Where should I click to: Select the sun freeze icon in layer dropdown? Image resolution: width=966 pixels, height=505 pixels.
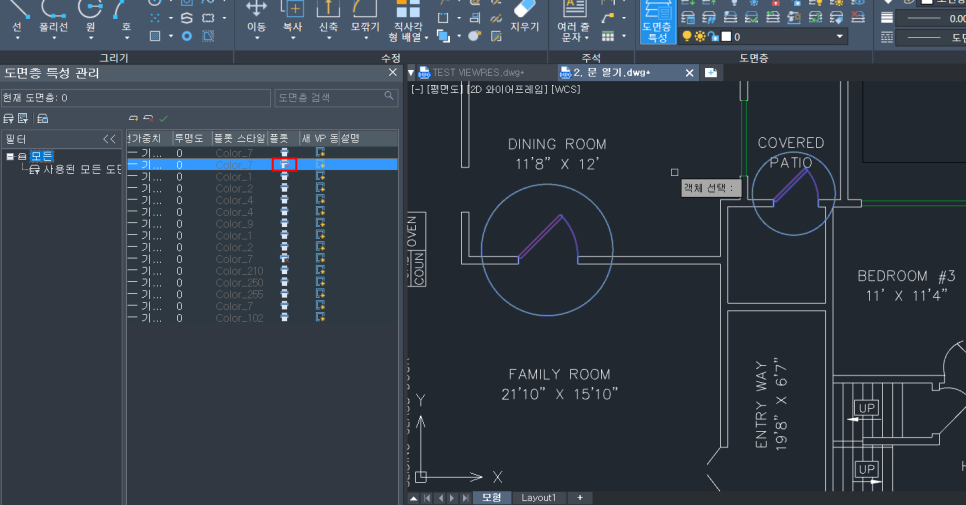click(x=700, y=36)
